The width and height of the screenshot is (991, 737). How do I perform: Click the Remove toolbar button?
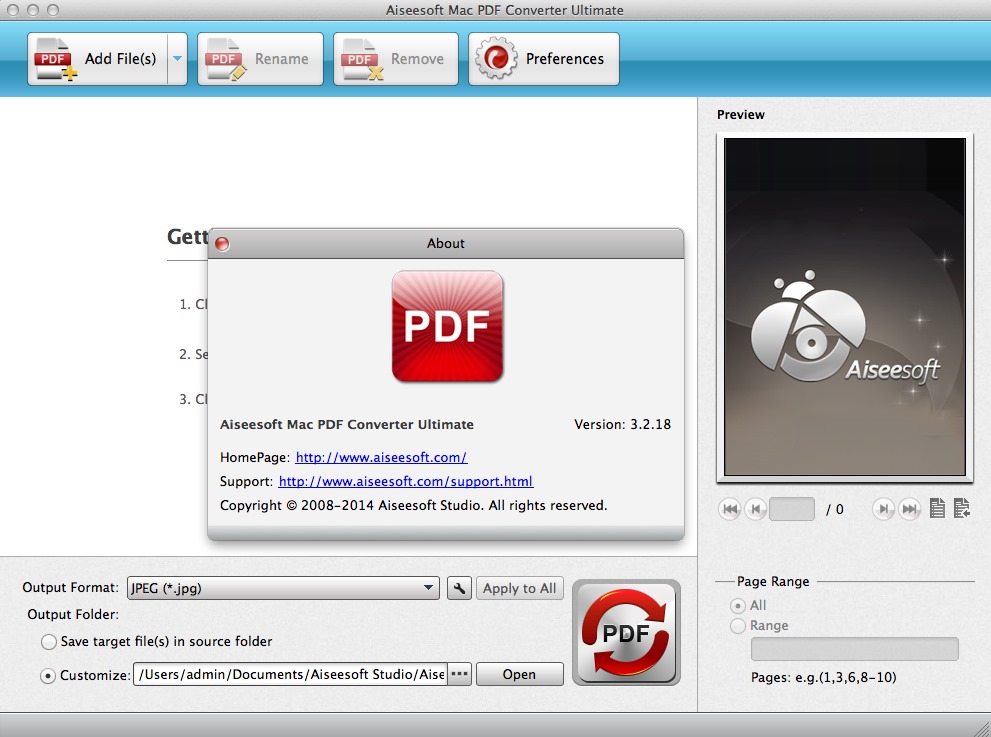point(396,59)
